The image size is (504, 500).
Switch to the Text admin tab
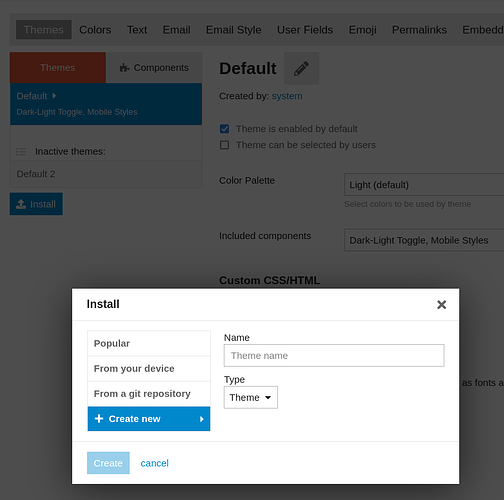(137, 30)
